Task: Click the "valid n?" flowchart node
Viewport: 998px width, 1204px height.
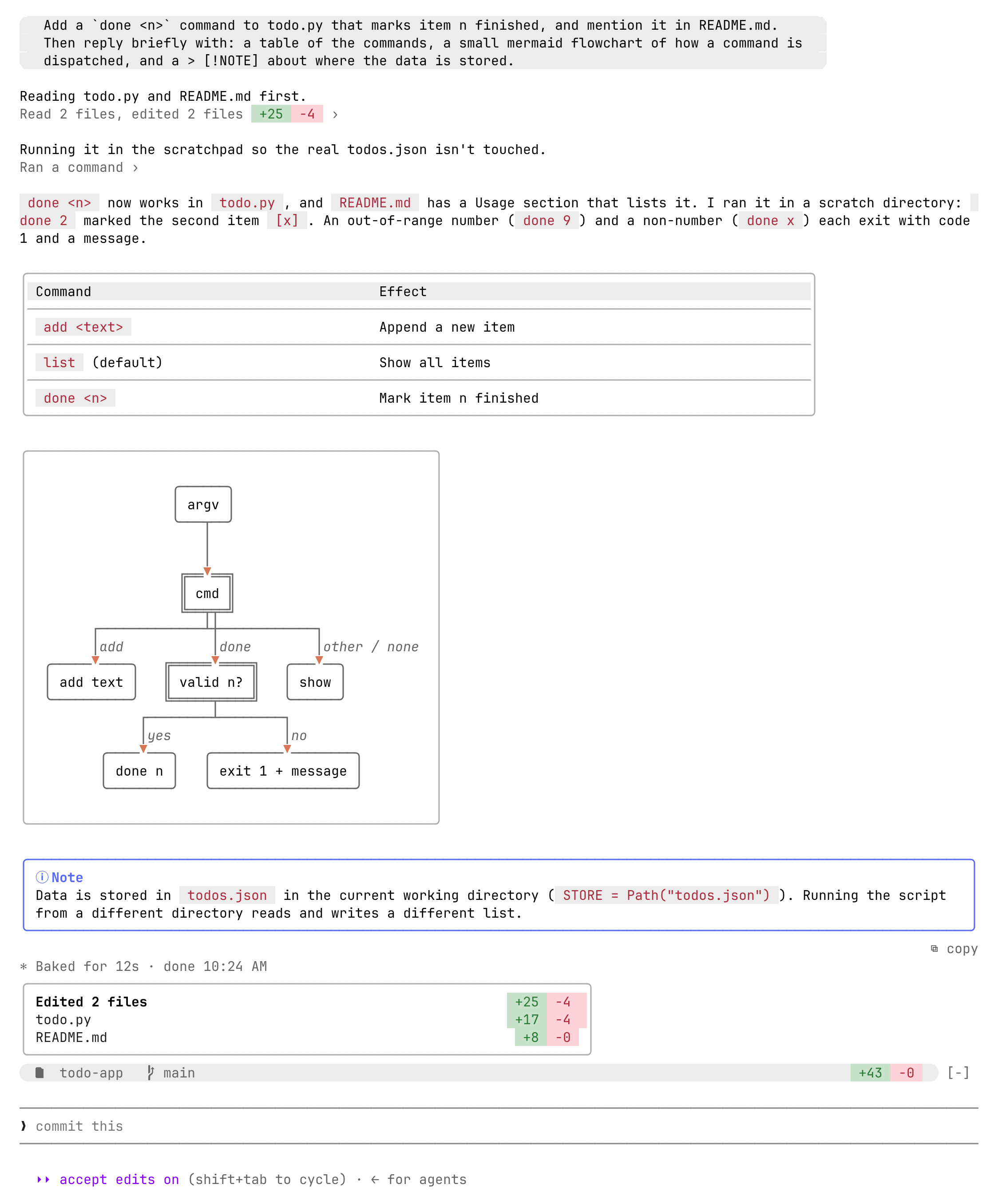Action: pyautogui.click(x=211, y=682)
